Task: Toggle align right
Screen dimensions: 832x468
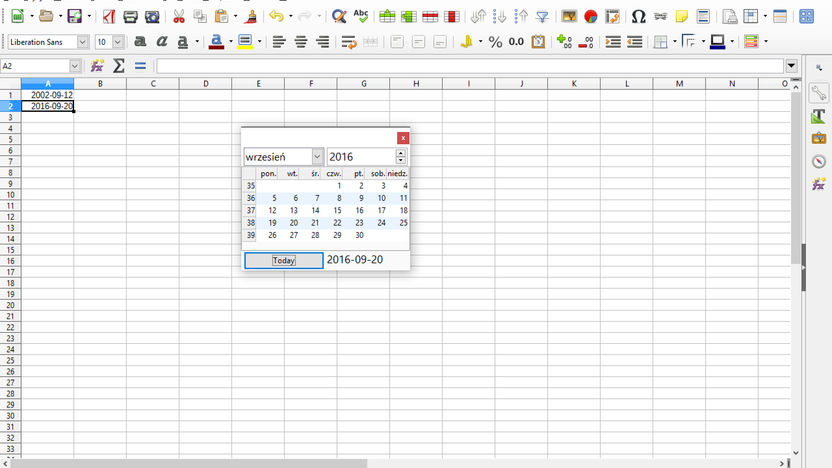Action: point(322,41)
